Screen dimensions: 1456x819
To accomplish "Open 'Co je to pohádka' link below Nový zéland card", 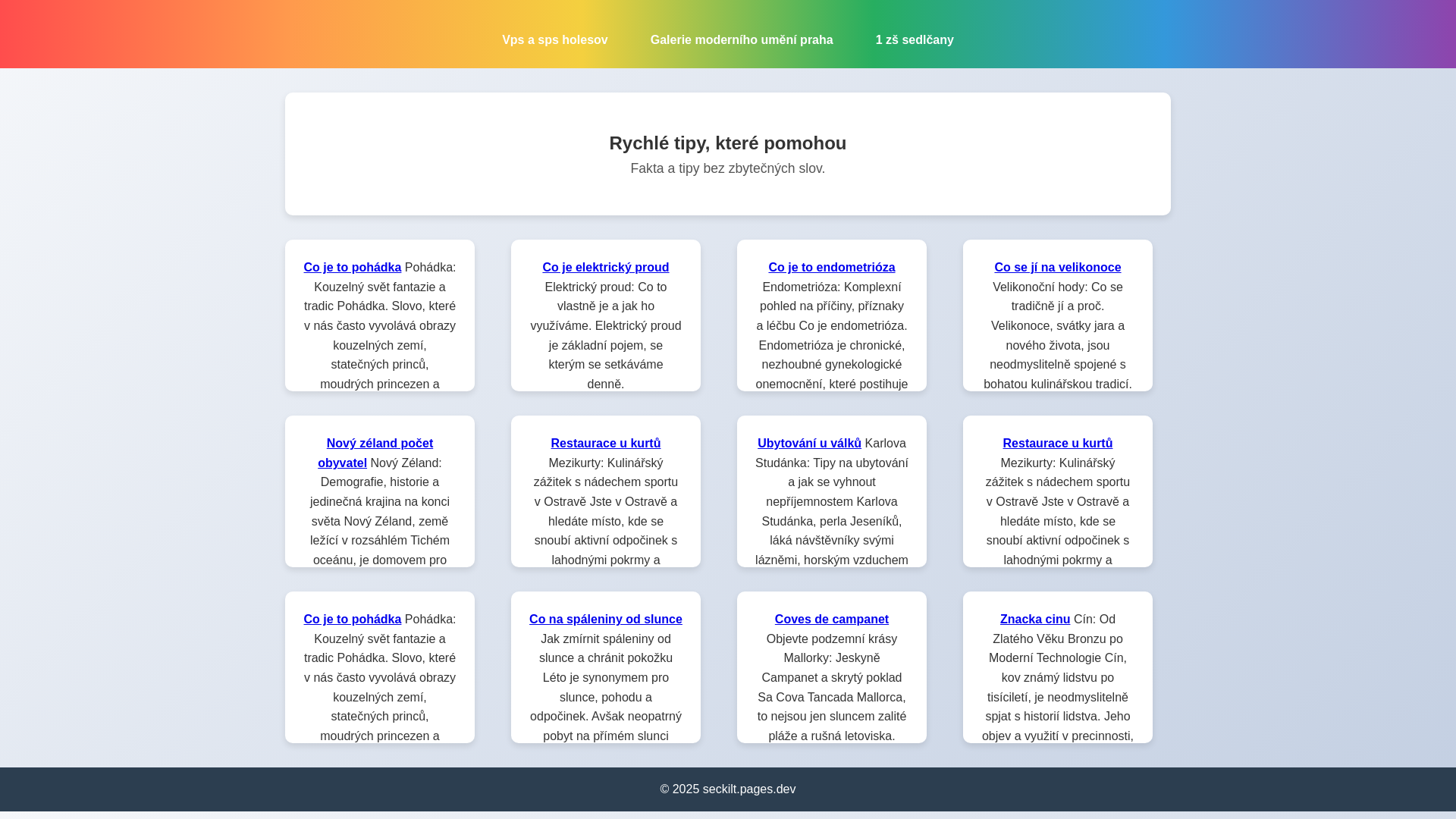I will pyautogui.click(x=353, y=619).
